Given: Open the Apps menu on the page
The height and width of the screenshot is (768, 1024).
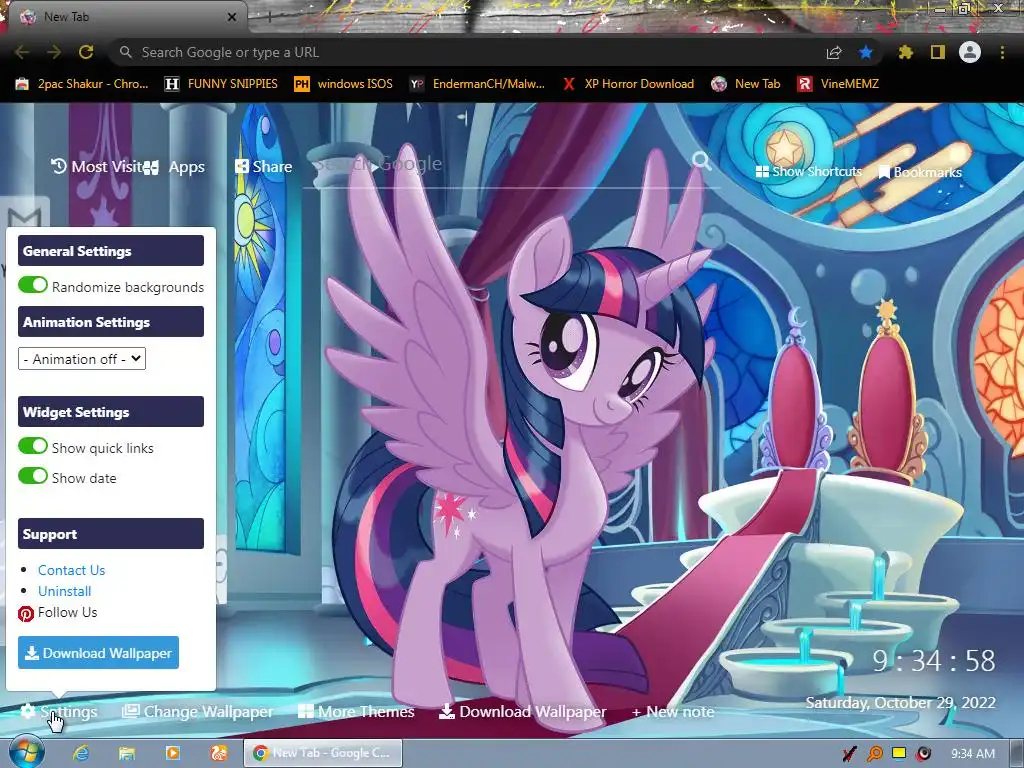Looking at the screenshot, I should (x=175, y=167).
